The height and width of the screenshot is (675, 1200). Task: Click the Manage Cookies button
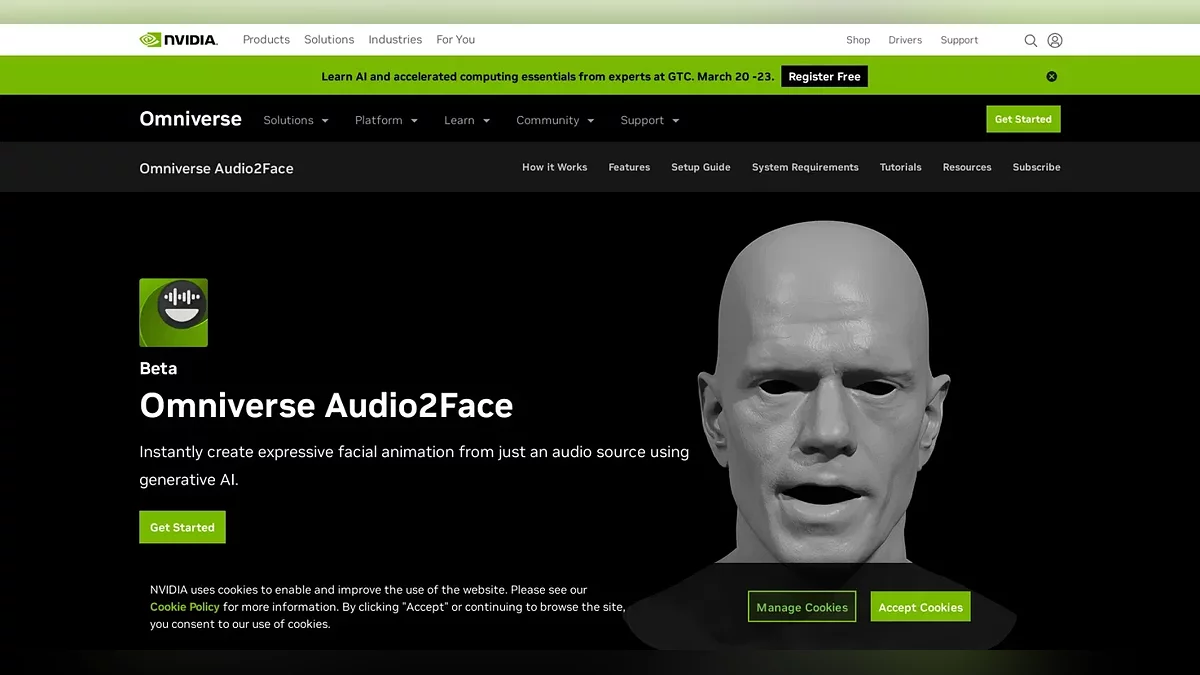[x=802, y=607]
